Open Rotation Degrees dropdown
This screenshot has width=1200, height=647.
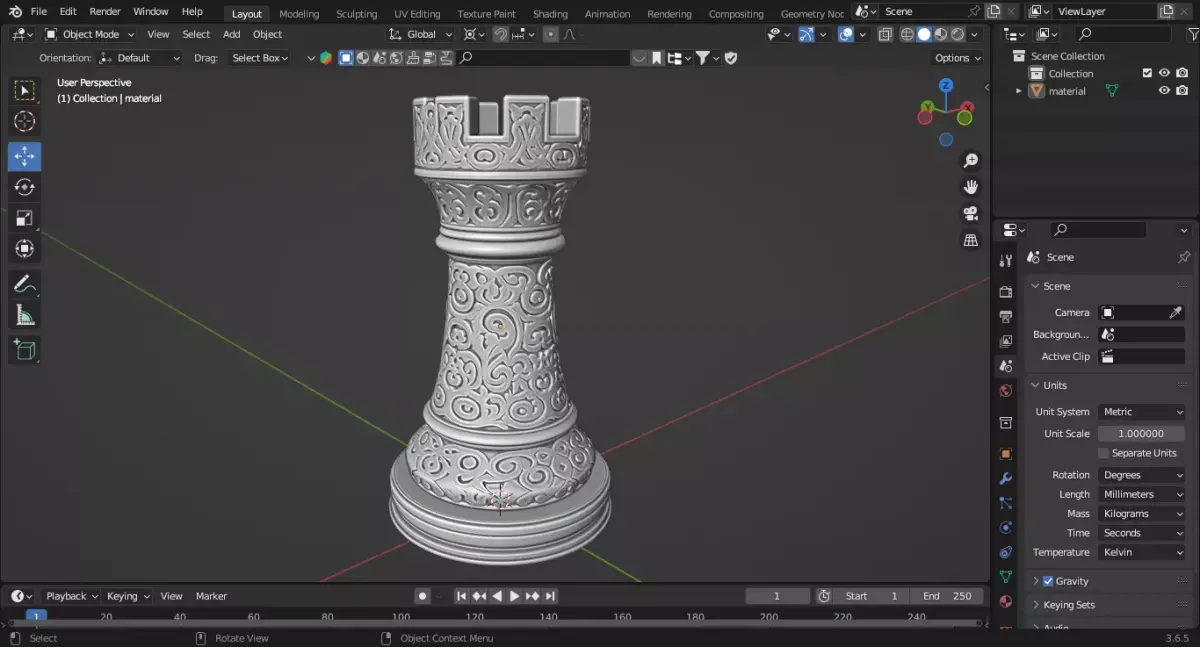[1141, 475]
